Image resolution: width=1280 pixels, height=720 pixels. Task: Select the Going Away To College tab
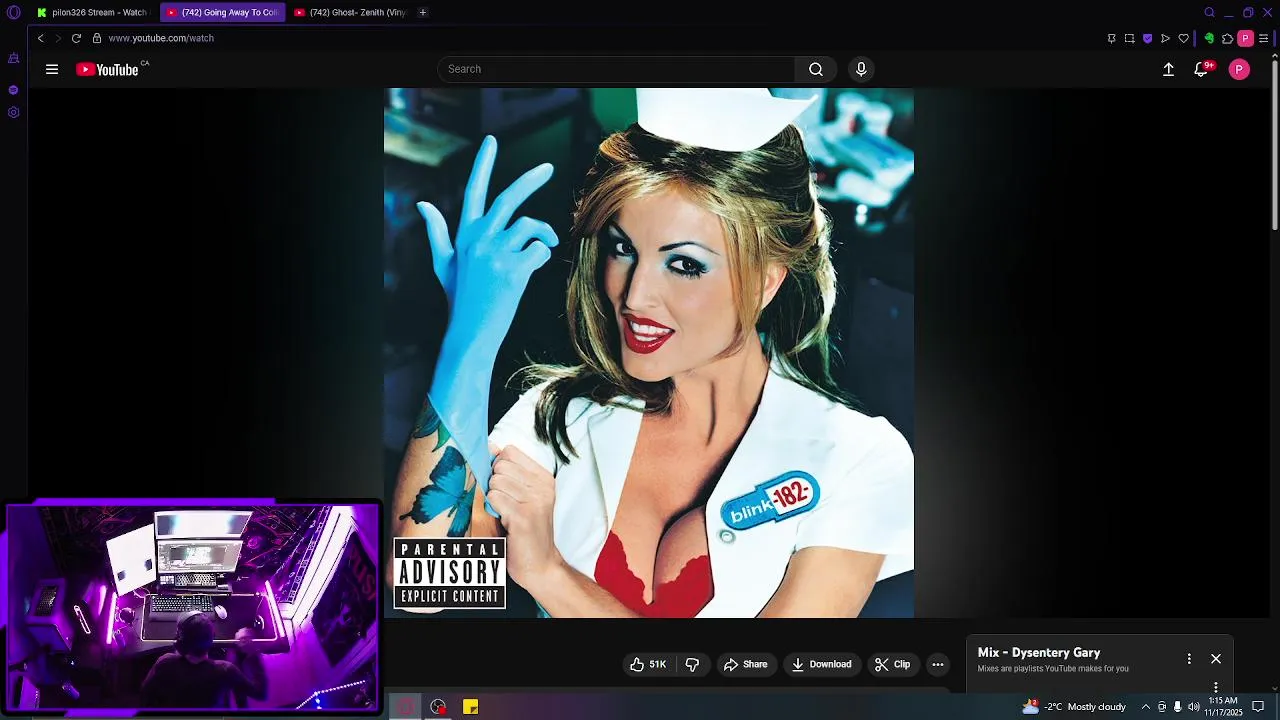222,12
